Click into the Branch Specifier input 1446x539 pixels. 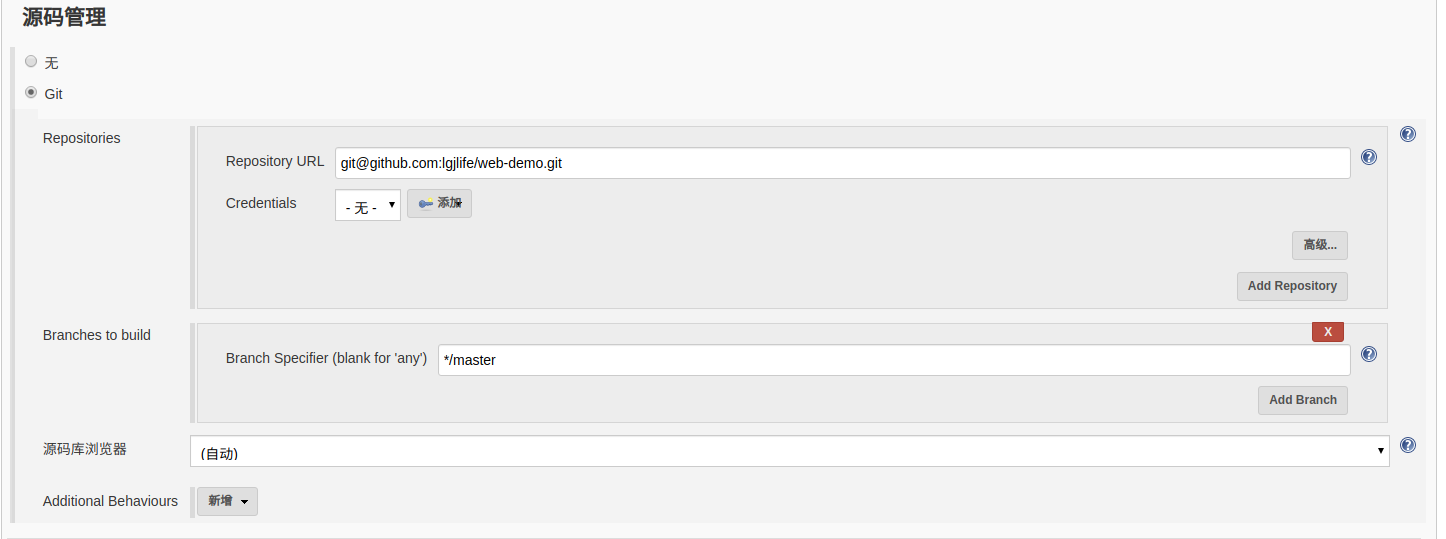pos(893,360)
